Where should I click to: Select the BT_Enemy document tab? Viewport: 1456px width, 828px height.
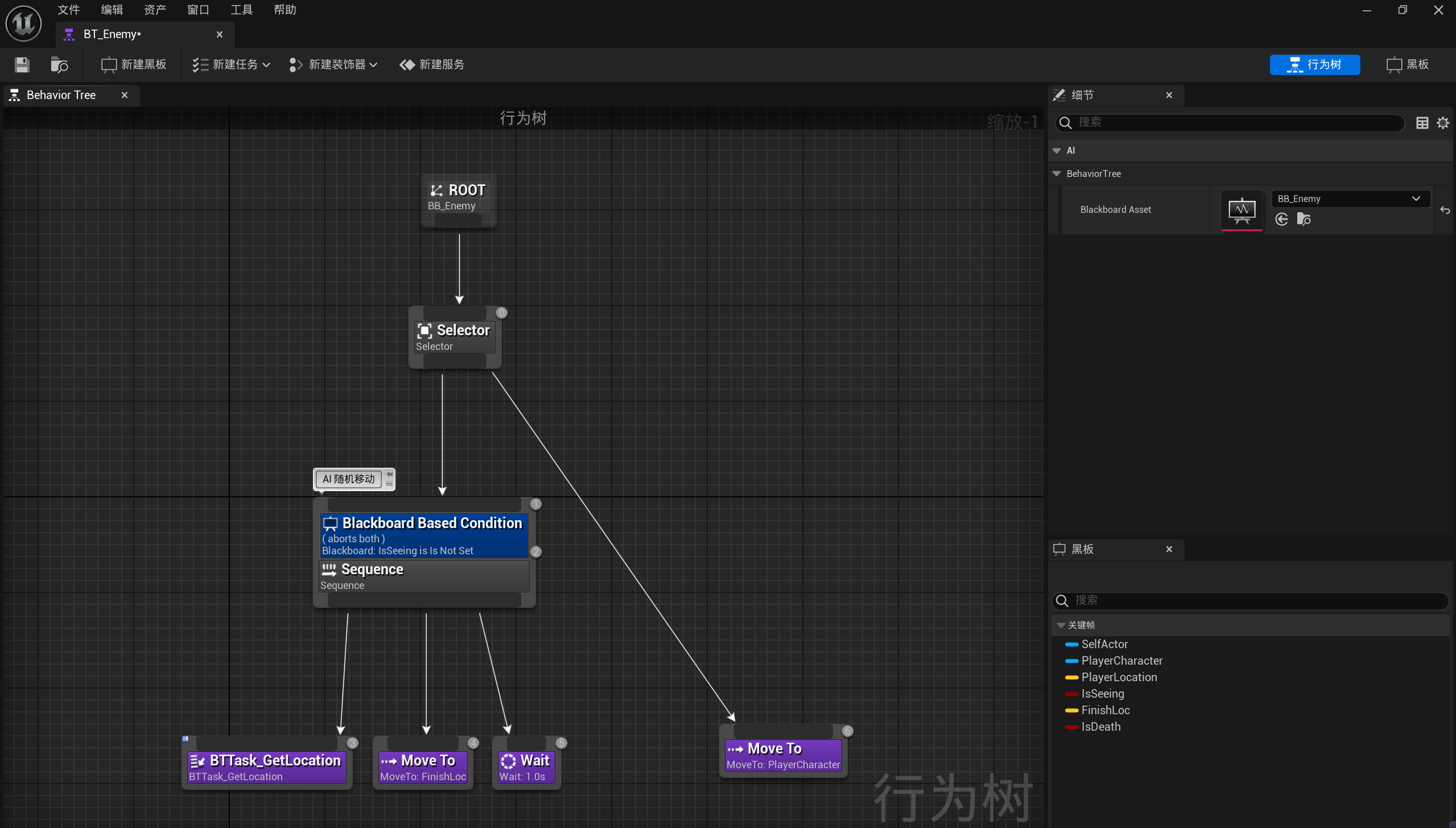point(112,34)
